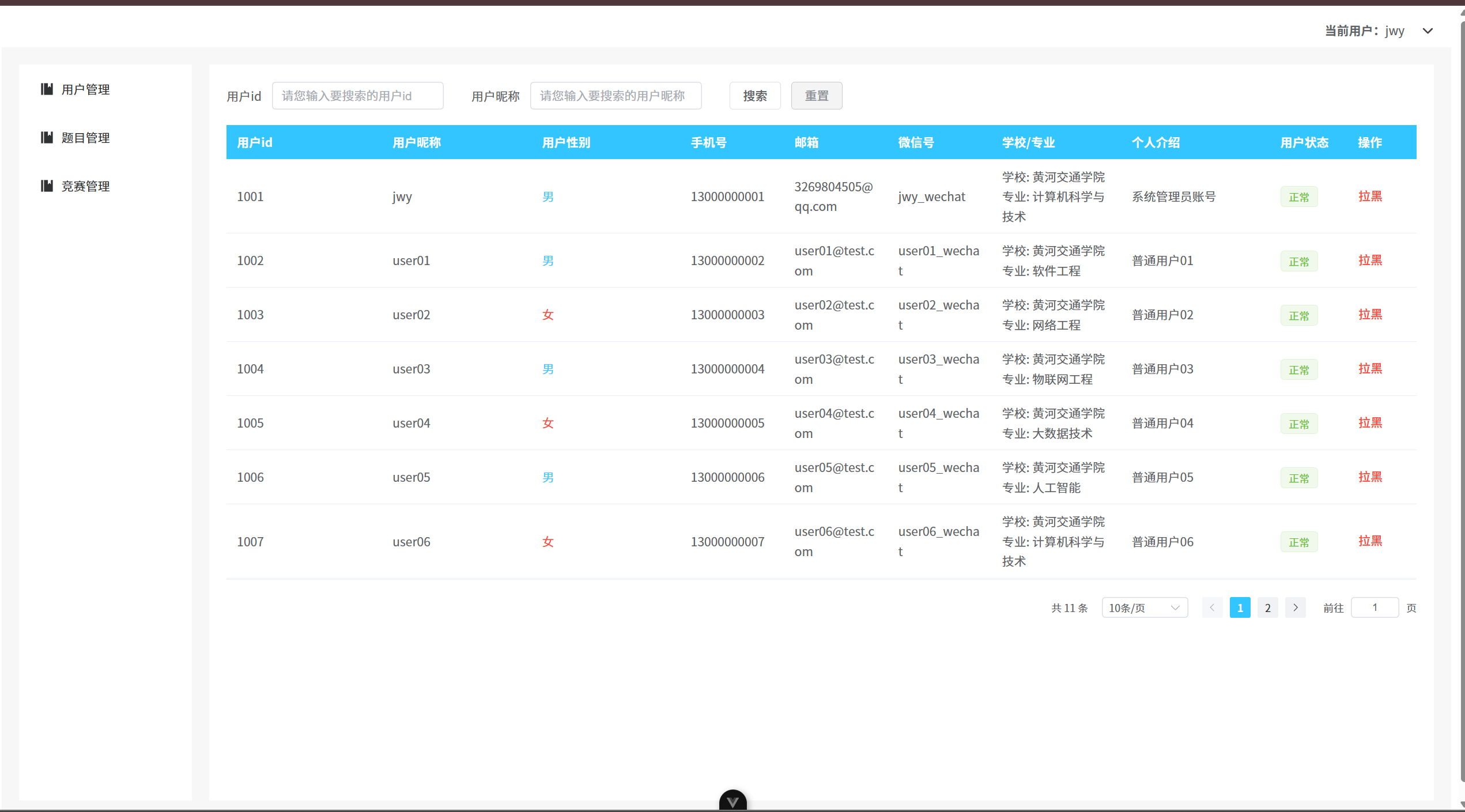The height and width of the screenshot is (812, 1465).
Task: Click 拉黑 in the user06 row
Action: 1369,541
